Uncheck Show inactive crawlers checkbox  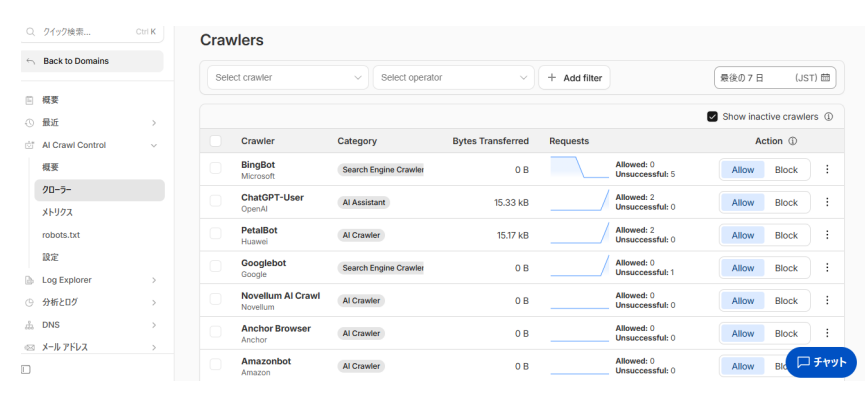coord(712,116)
